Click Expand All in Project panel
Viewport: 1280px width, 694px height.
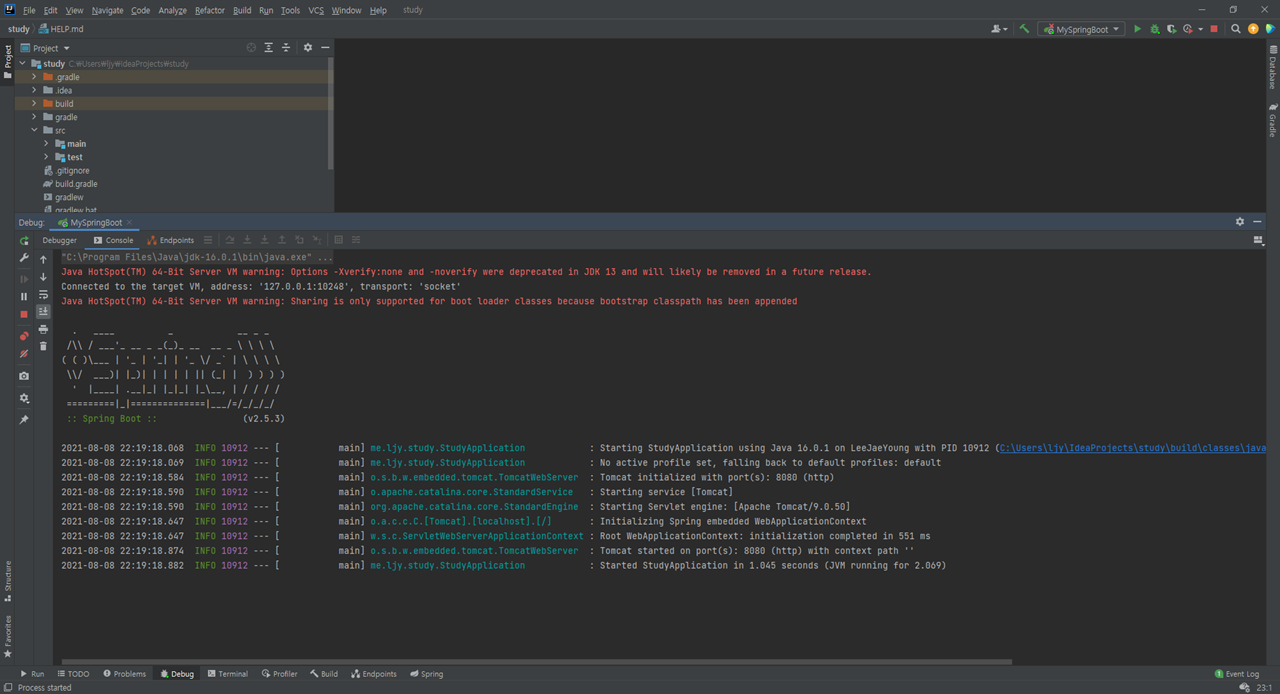pyautogui.click(x=268, y=48)
